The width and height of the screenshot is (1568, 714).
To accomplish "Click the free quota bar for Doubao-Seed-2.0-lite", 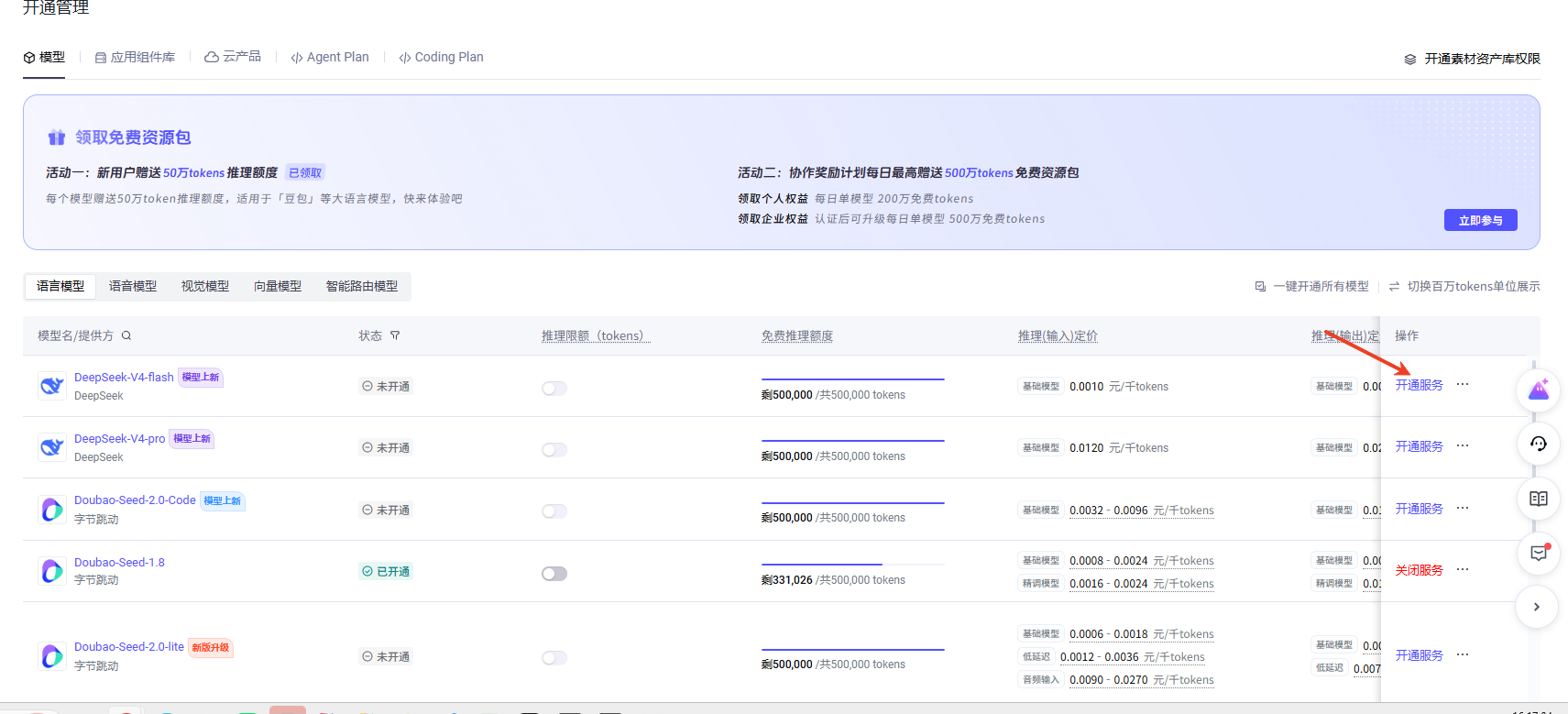I will click(x=853, y=650).
